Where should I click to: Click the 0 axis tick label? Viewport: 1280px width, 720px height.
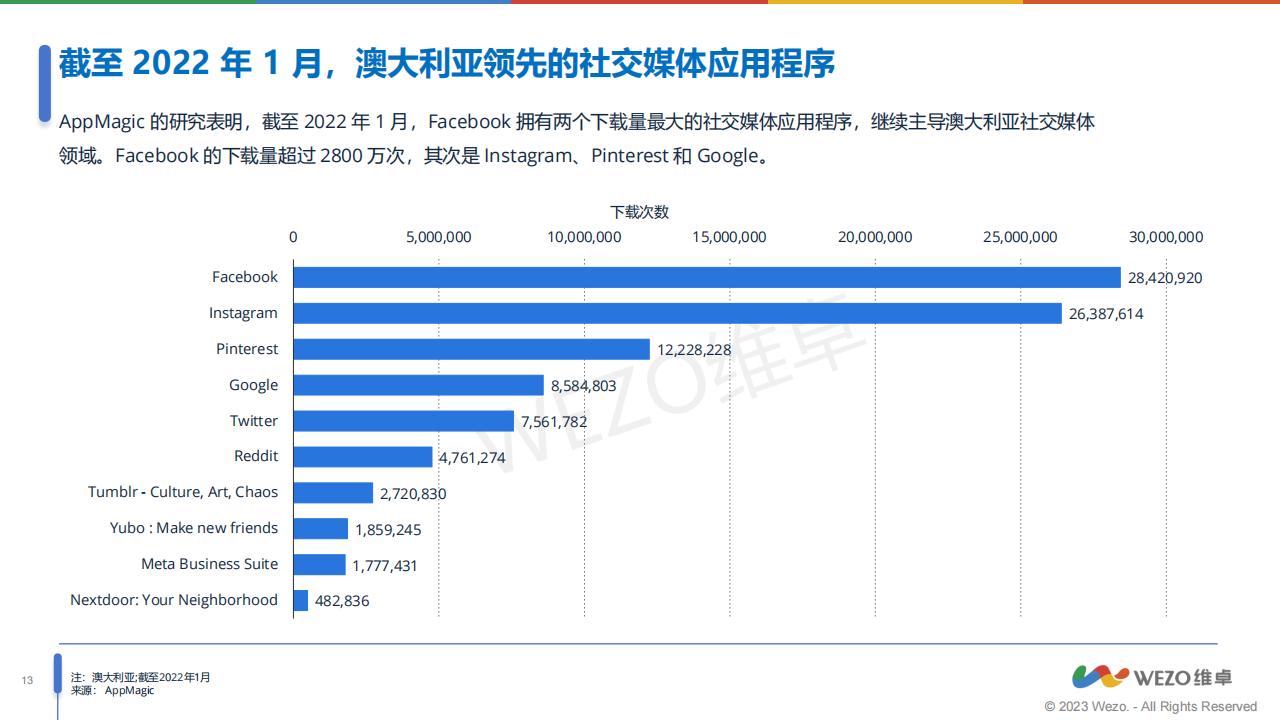[293, 237]
